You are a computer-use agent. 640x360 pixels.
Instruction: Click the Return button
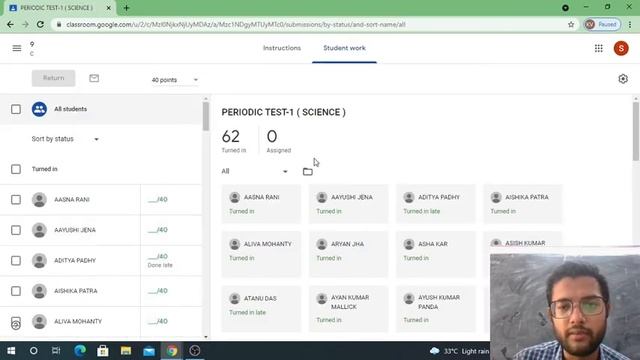(53, 78)
